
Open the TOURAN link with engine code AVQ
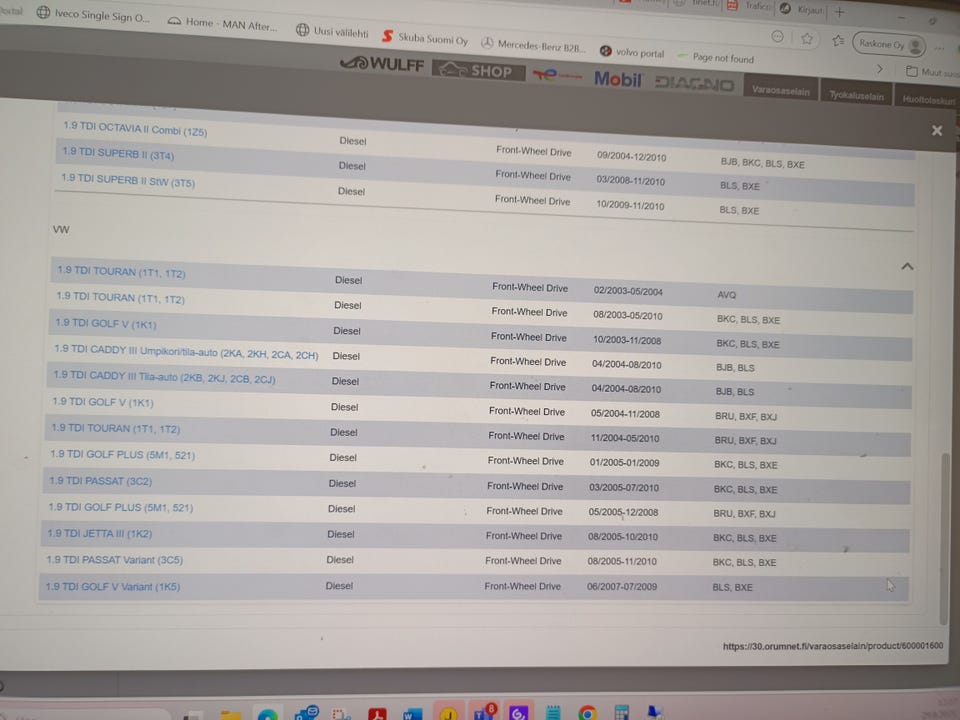[121, 272]
